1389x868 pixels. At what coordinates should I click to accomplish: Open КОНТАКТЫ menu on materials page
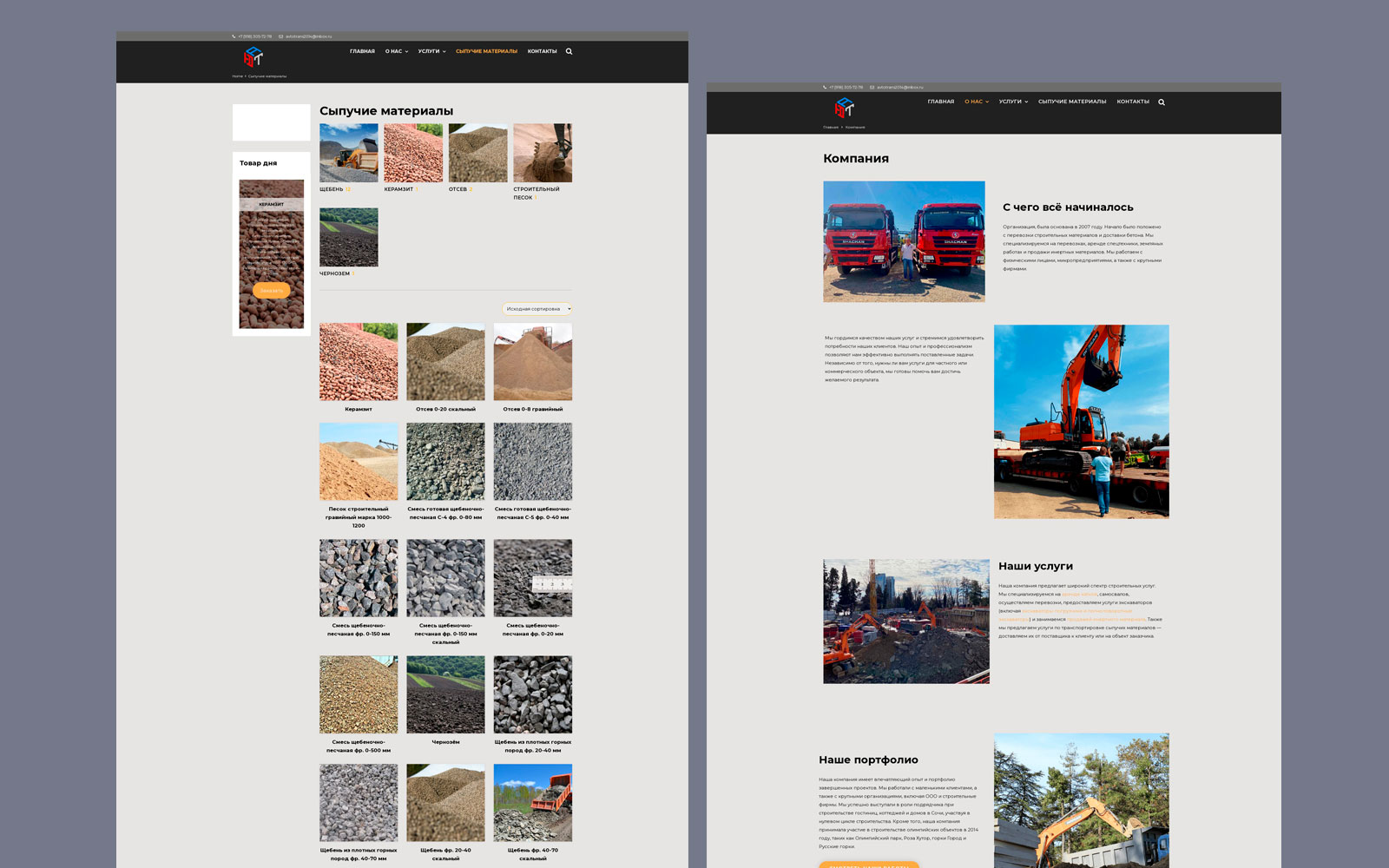pos(543,51)
